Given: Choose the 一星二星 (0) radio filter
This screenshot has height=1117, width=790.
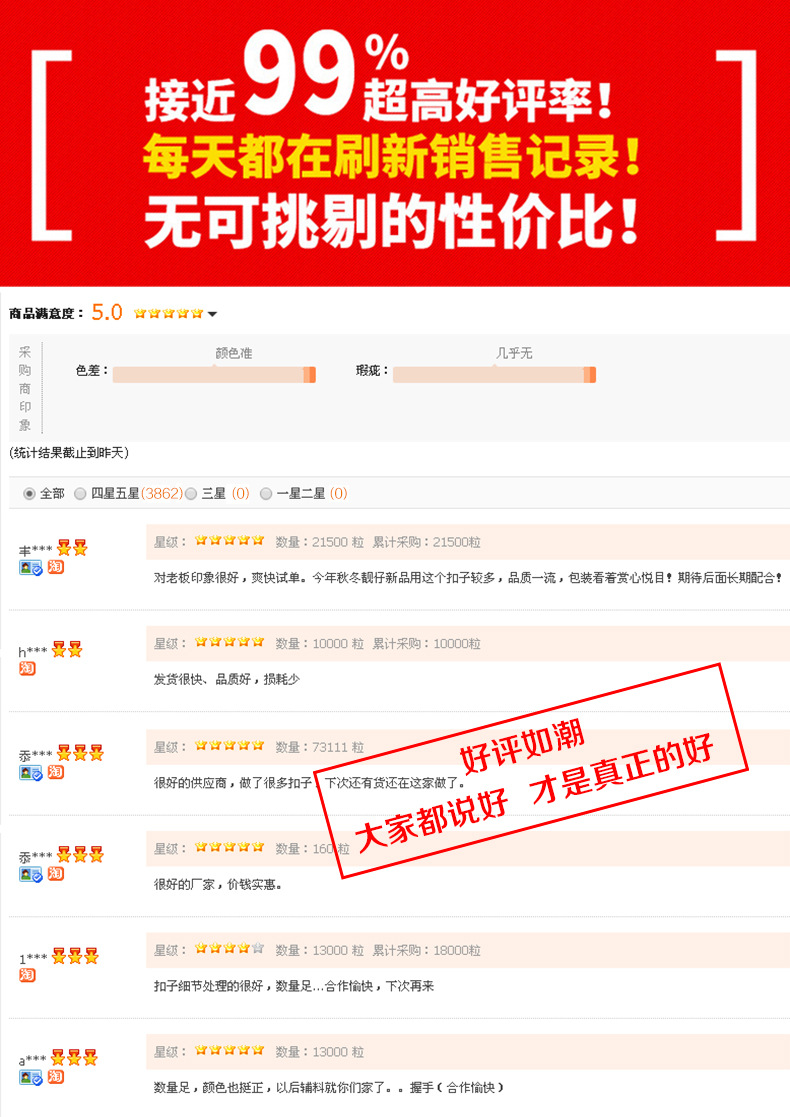Looking at the screenshot, I should point(266,494).
